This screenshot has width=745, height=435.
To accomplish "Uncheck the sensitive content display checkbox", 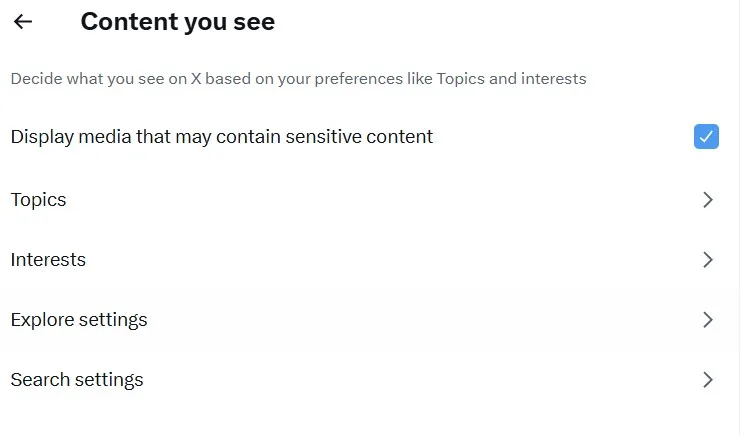I will pyautogui.click(x=706, y=137).
